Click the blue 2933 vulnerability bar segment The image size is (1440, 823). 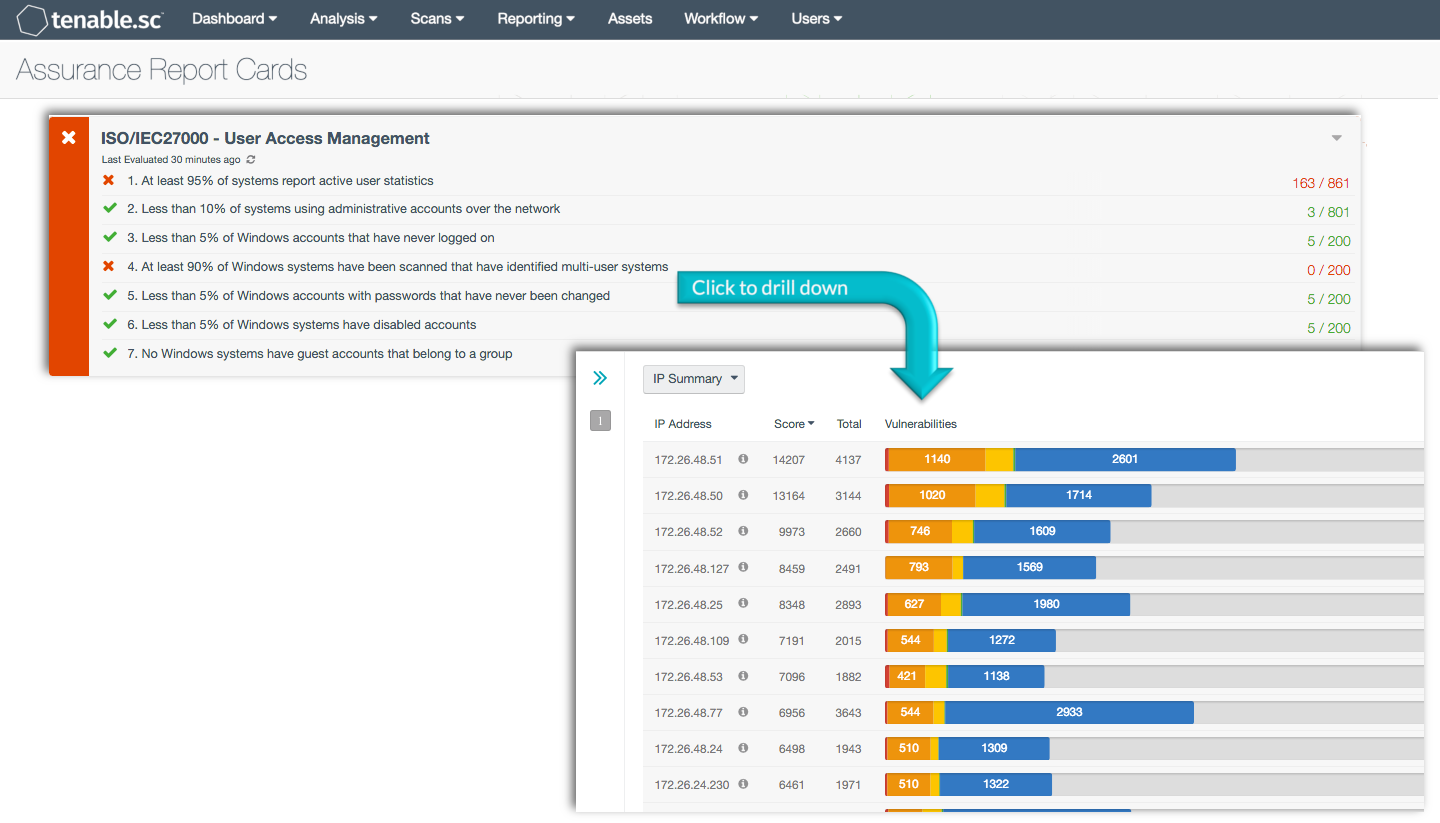[x=1069, y=712]
